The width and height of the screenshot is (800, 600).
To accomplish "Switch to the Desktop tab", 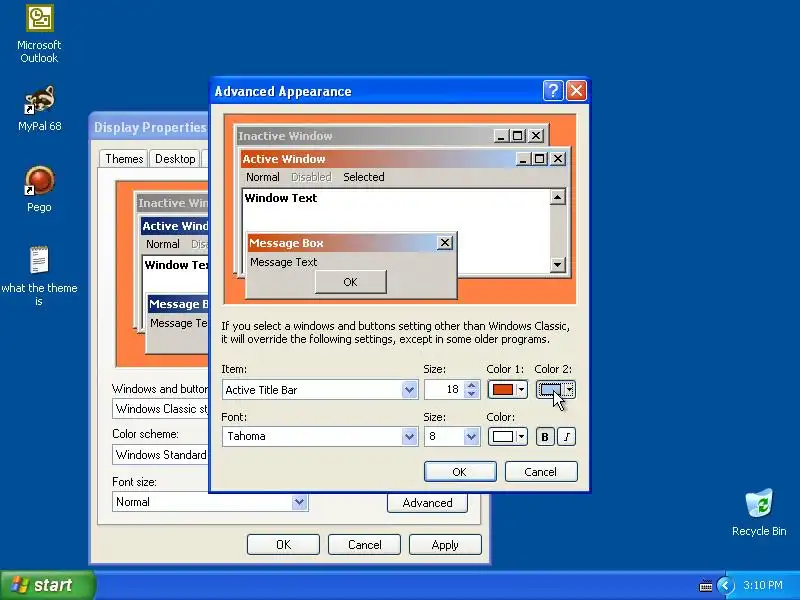I will pyautogui.click(x=175, y=159).
